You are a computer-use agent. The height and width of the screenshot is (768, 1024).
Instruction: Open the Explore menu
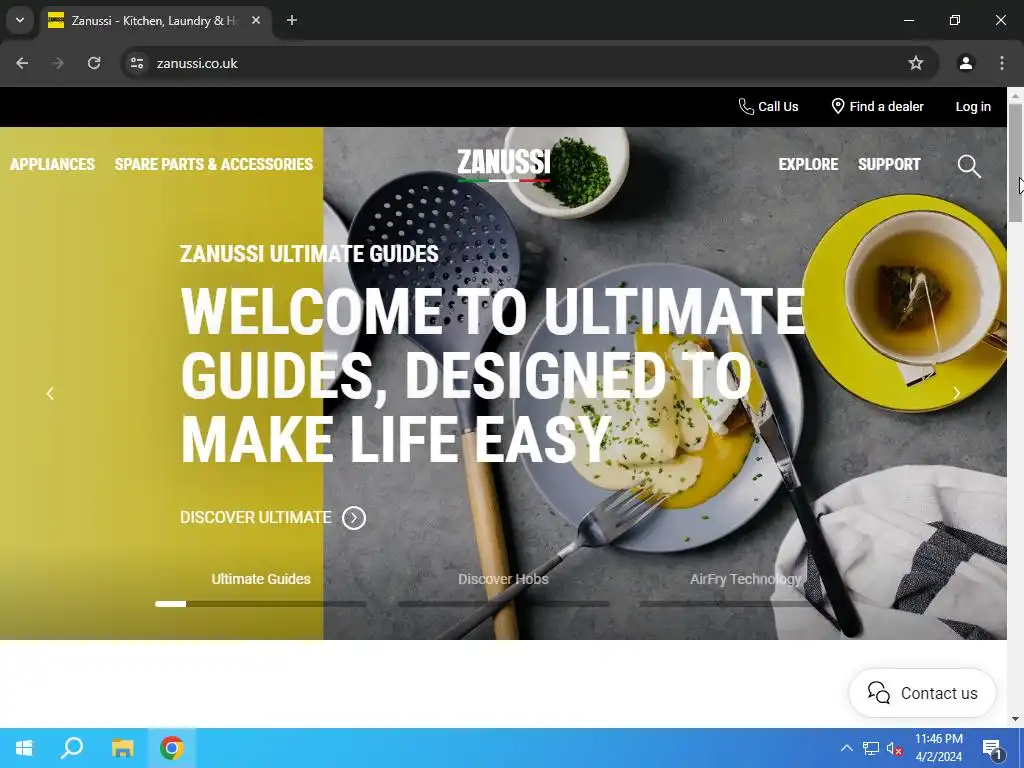click(x=808, y=164)
